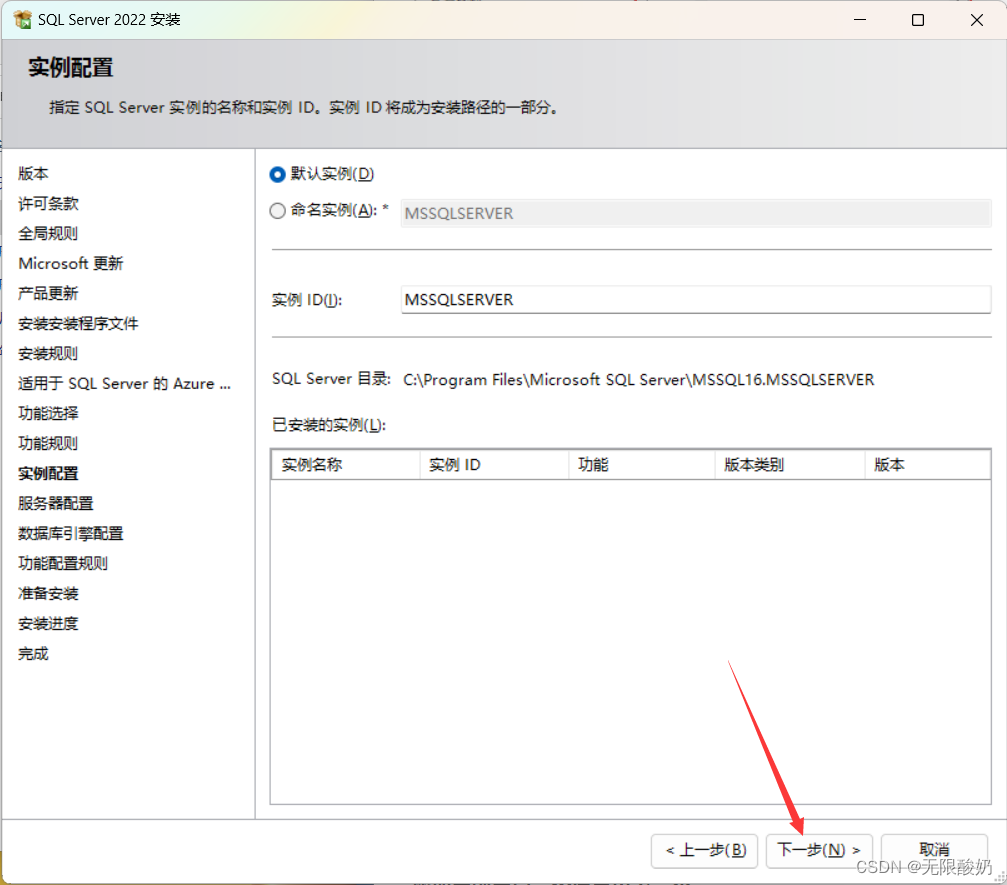Click the 下一步(N) button
The width and height of the screenshot is (1007, 885).
(819, 850)
